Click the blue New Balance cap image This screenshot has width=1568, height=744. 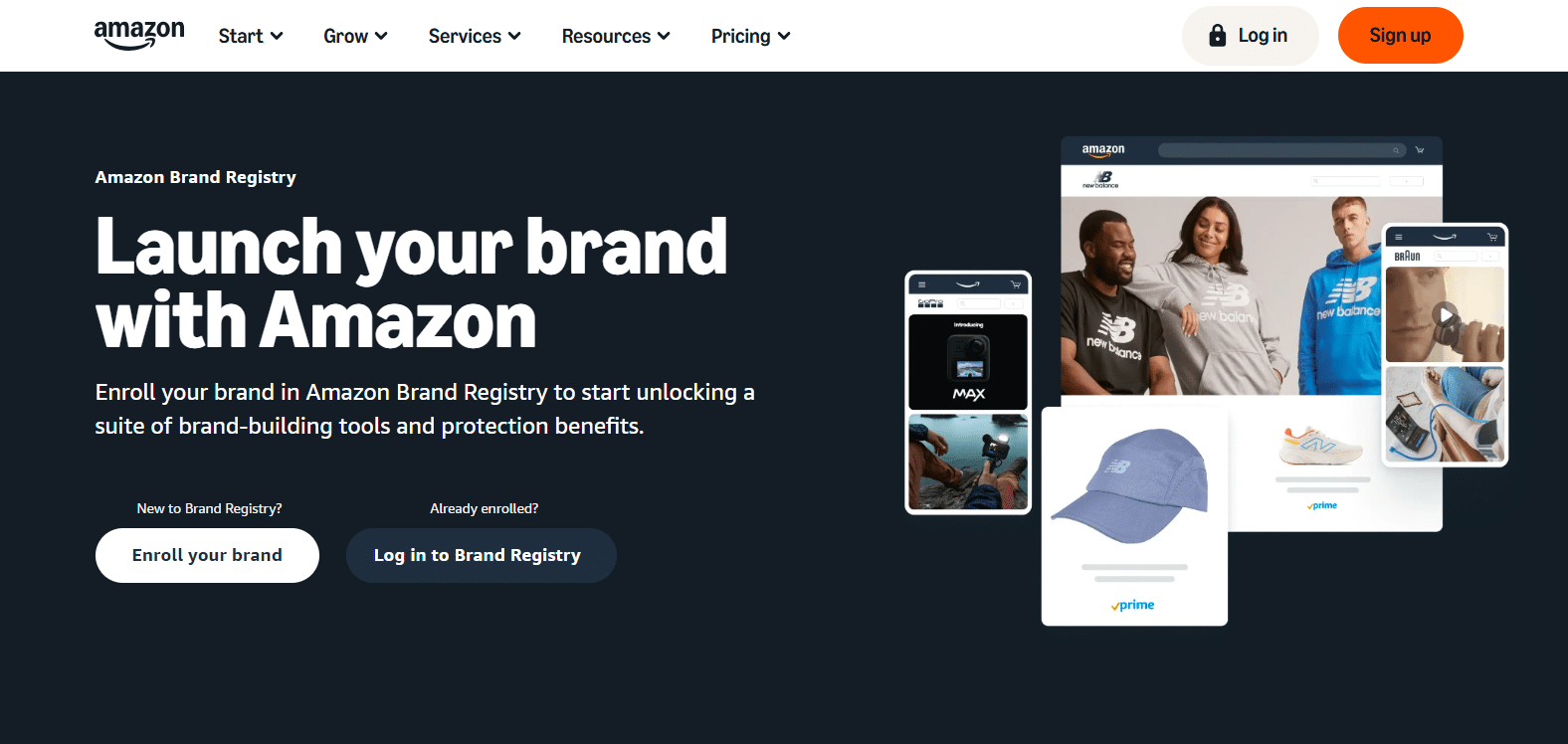coord(1131,486)
